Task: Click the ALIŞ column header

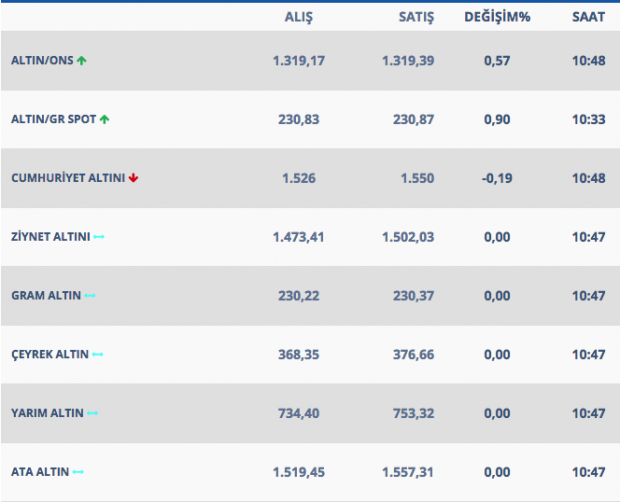Action: tap(300, 17)
